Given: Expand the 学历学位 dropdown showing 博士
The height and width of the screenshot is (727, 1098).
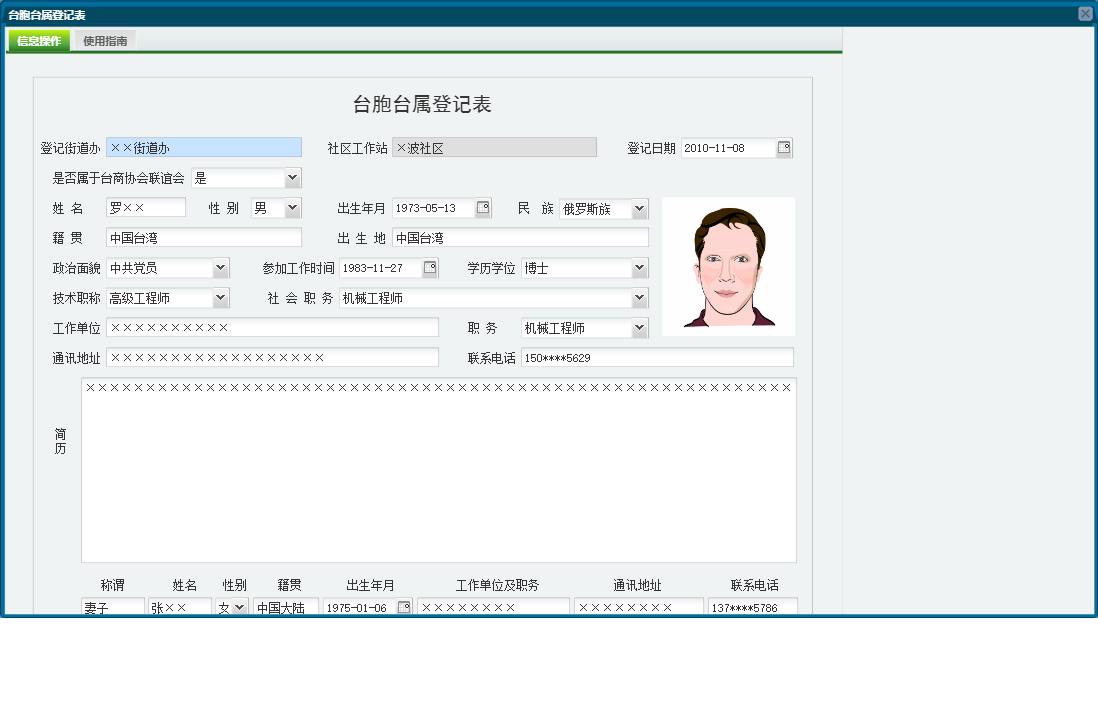Looking at the screenshot, I should pos(639,268).
